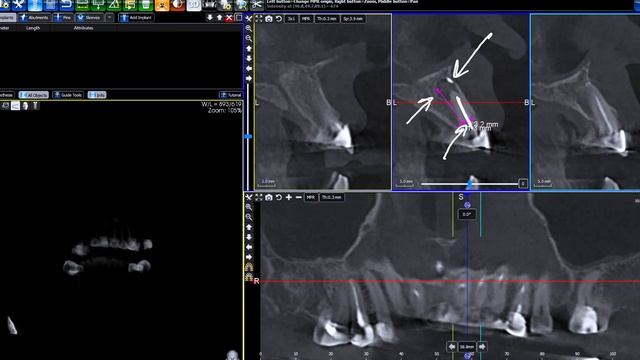Open the cross-section view settings wrench icon
640x360 pixels.
[x=249, y=19]
